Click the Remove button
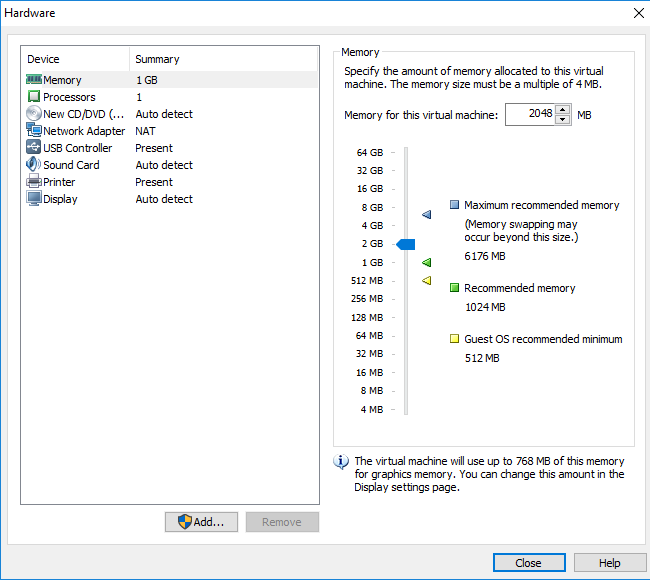 point(282,522)
